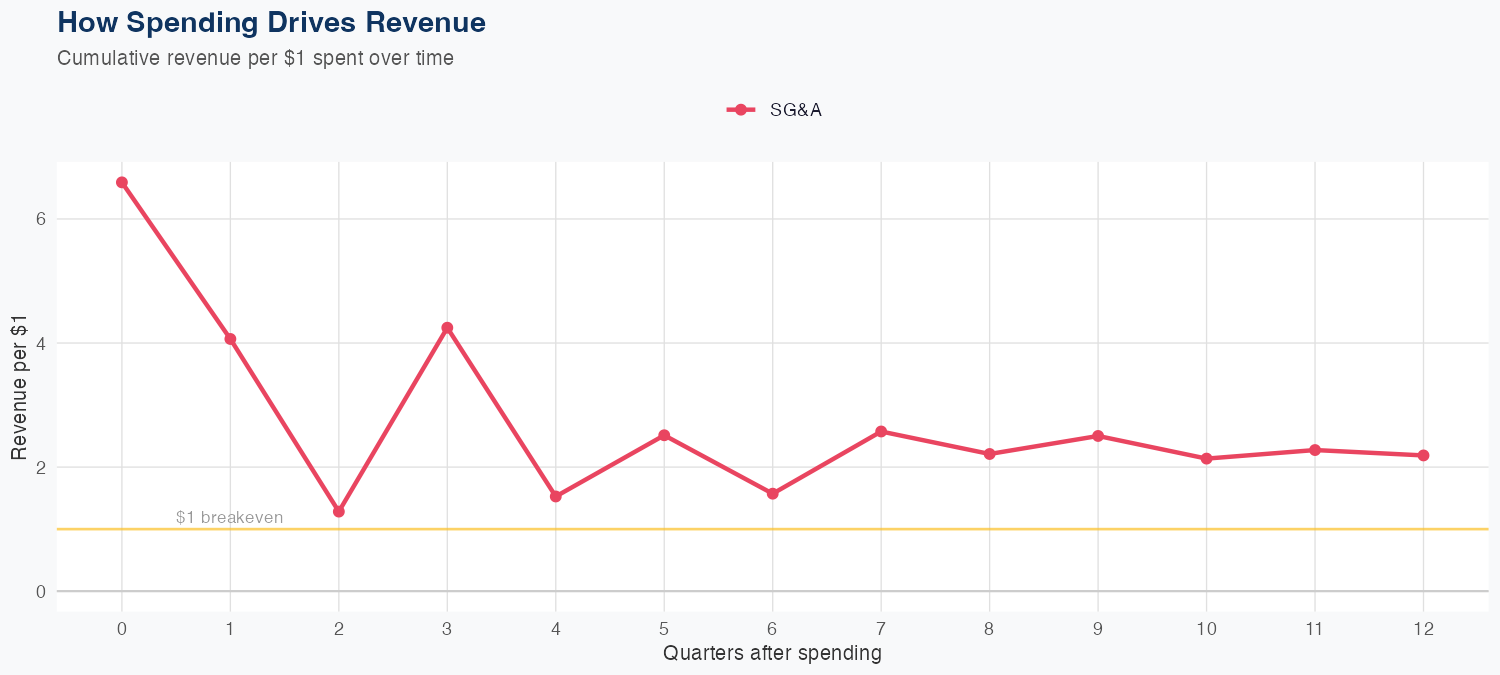The image size is (1500, 675).
Task: Click the data point at quarter 9
Action: click(1098, 436)
